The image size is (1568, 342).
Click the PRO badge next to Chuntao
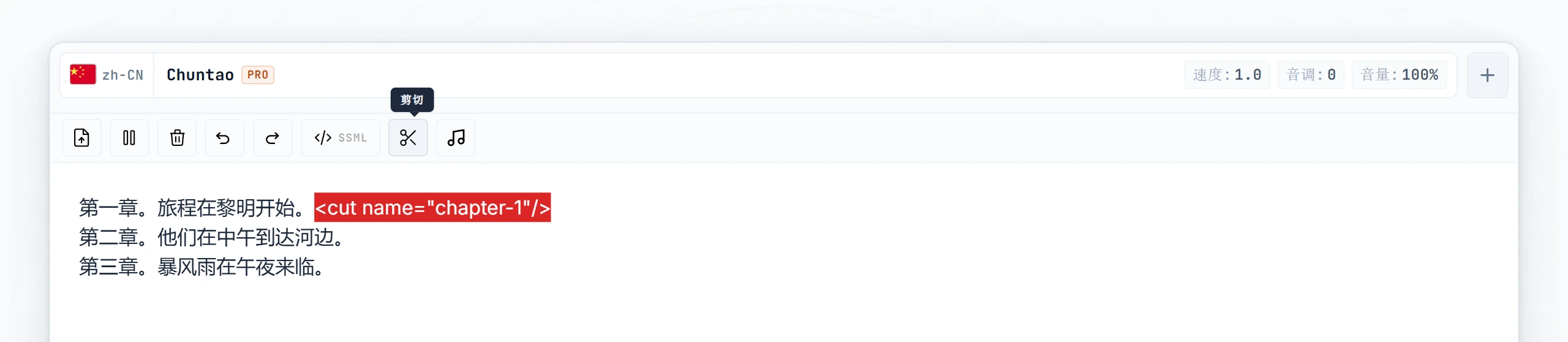pos(258,75)
